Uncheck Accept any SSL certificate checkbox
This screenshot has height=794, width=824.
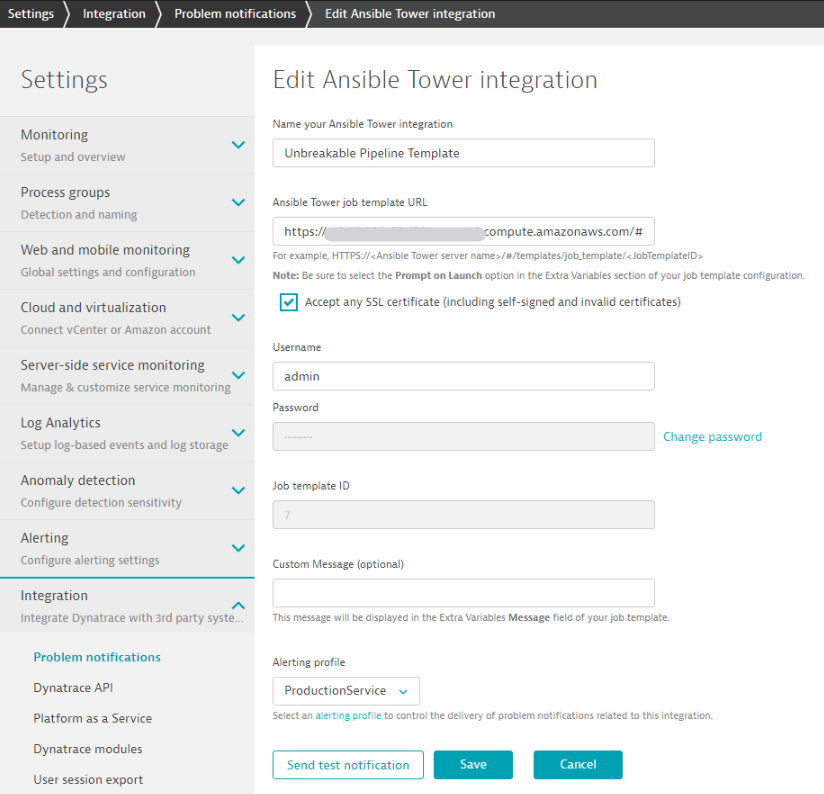pos(289,302)
